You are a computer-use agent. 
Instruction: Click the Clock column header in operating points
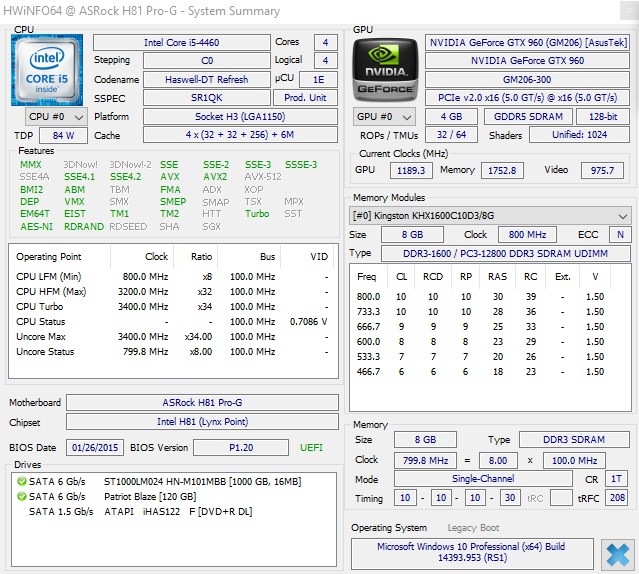tap(156, 257)
